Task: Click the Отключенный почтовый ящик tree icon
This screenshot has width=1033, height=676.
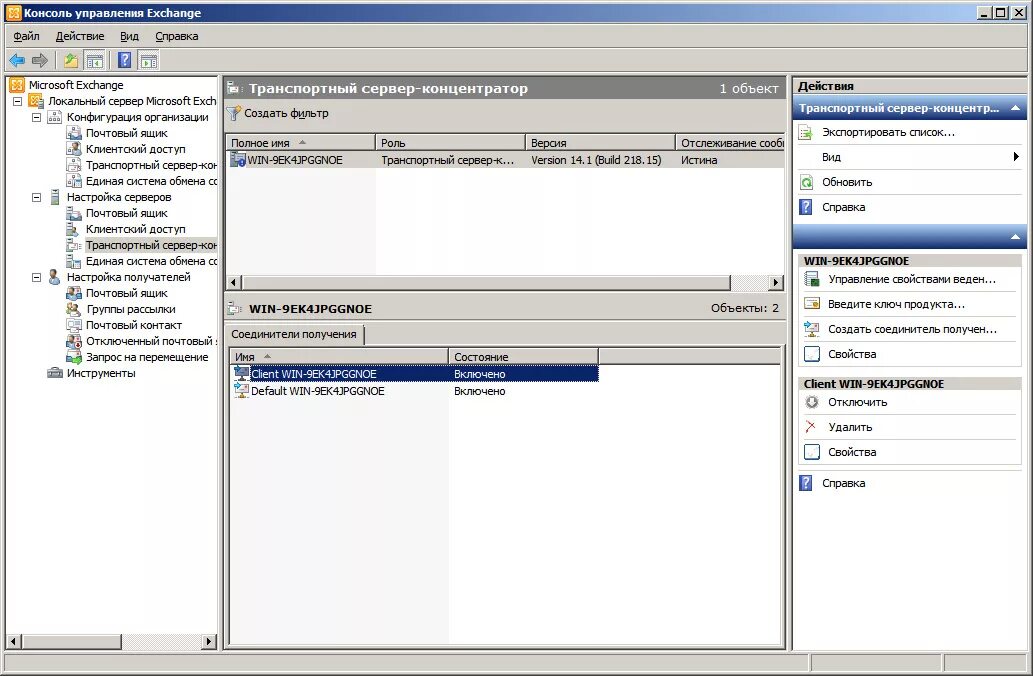Action: (74, 341)
